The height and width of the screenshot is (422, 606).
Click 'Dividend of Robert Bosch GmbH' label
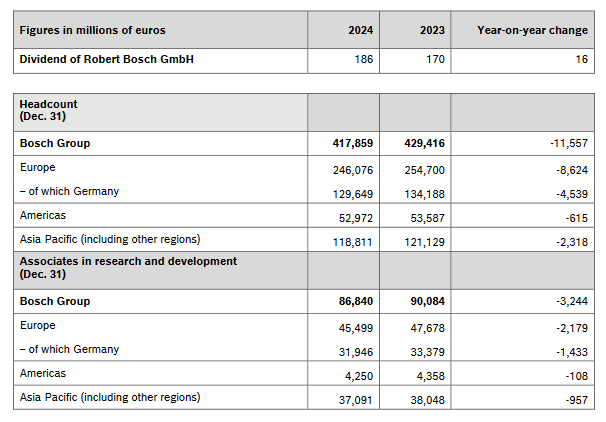[107, 59]
